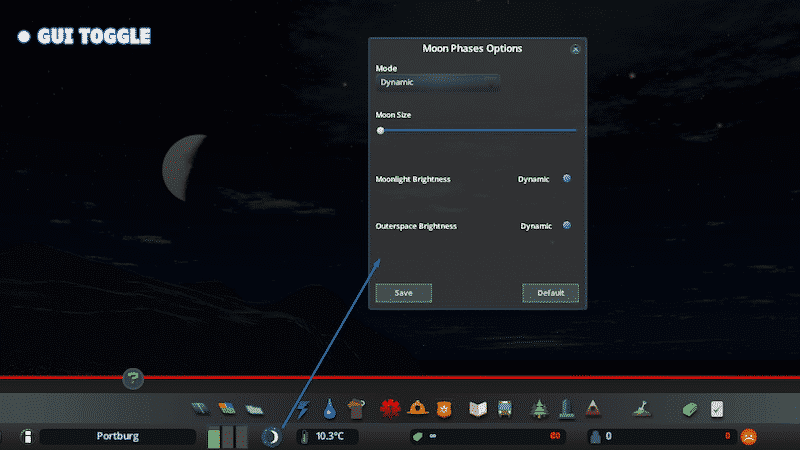Open the Water and Sewage icon
The height and width of the screenshot is (450, 800).
coord(330,408)
